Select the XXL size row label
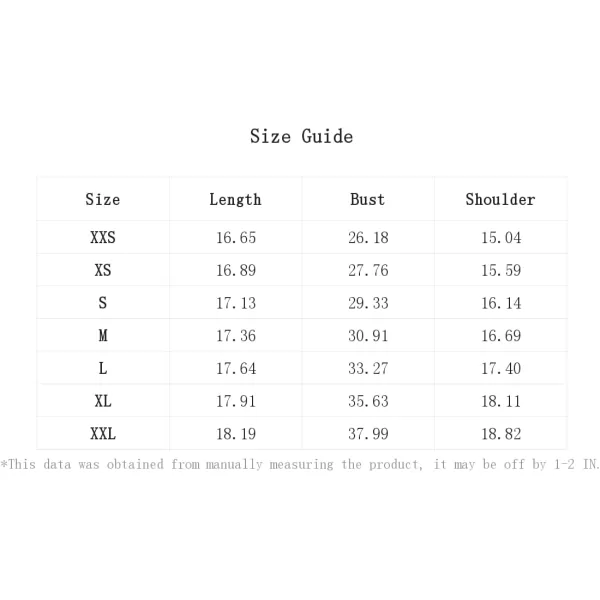Viewport: 600px width, 600px height. pos(103,434)
